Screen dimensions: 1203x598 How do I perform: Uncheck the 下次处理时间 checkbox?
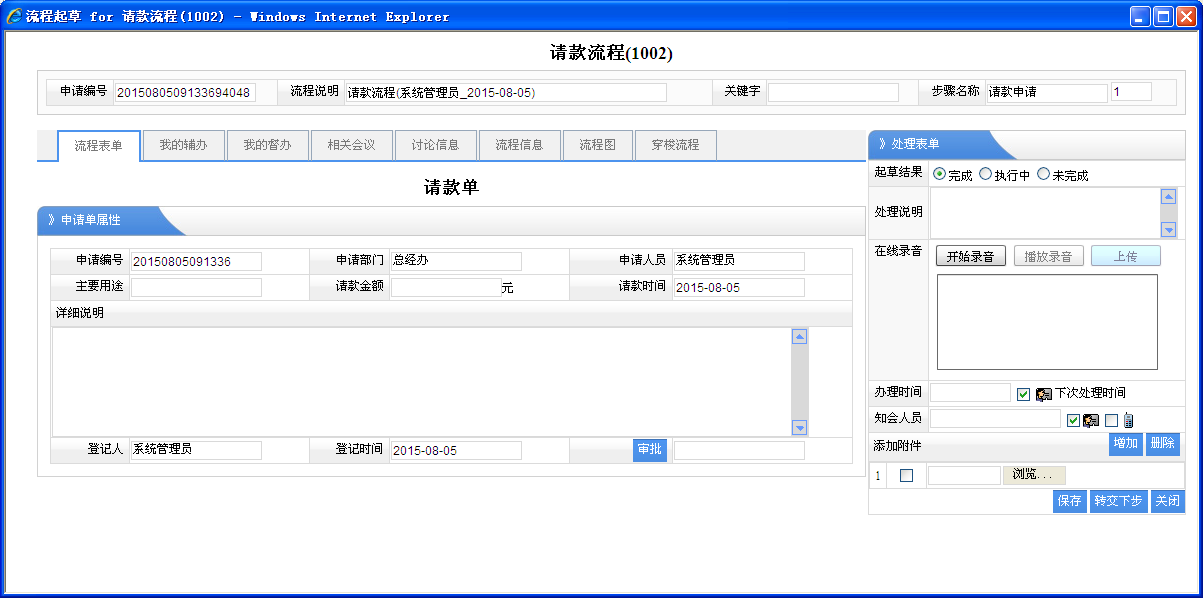coord(1023,394)
